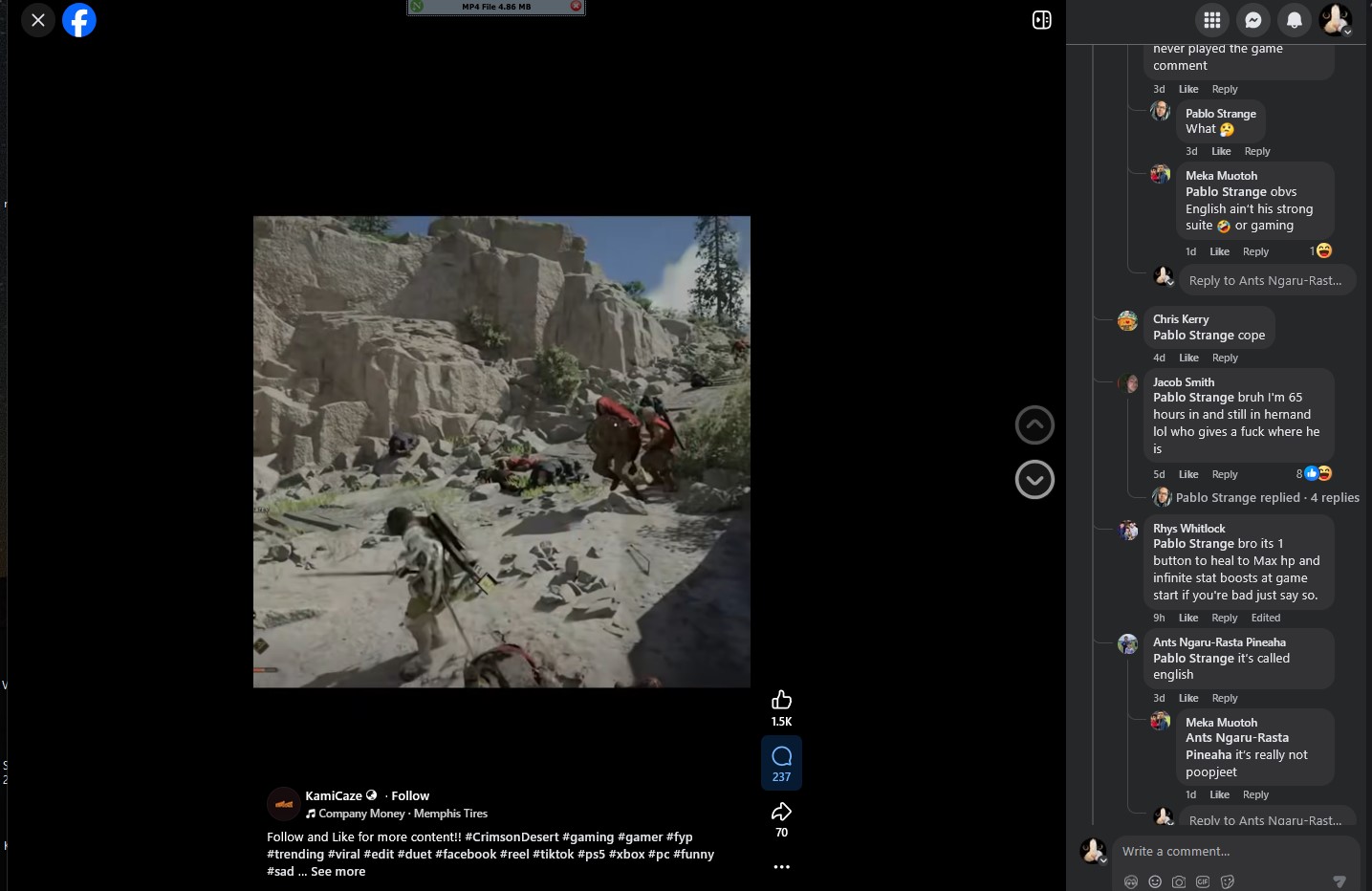Open KamiCaze's profile name link

(334, 795)
